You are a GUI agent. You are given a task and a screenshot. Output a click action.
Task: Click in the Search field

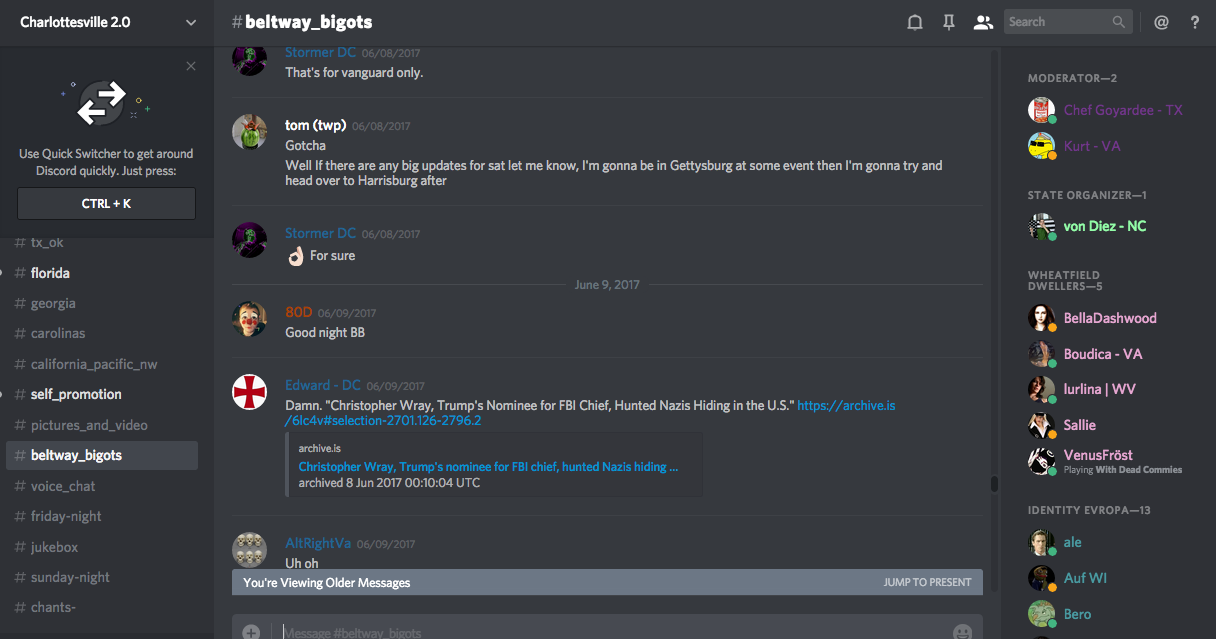1058,22
